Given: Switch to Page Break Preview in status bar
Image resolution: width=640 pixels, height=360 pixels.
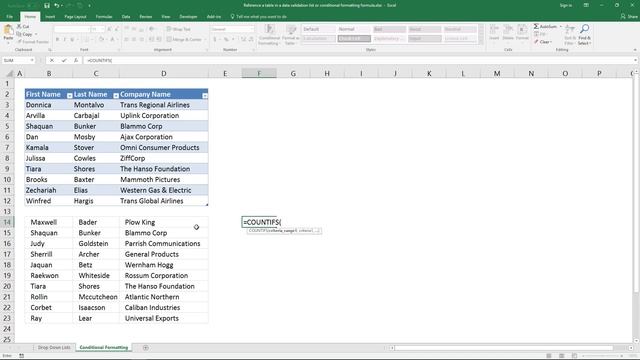Looking at the screenshot, I should pos(574,356).
